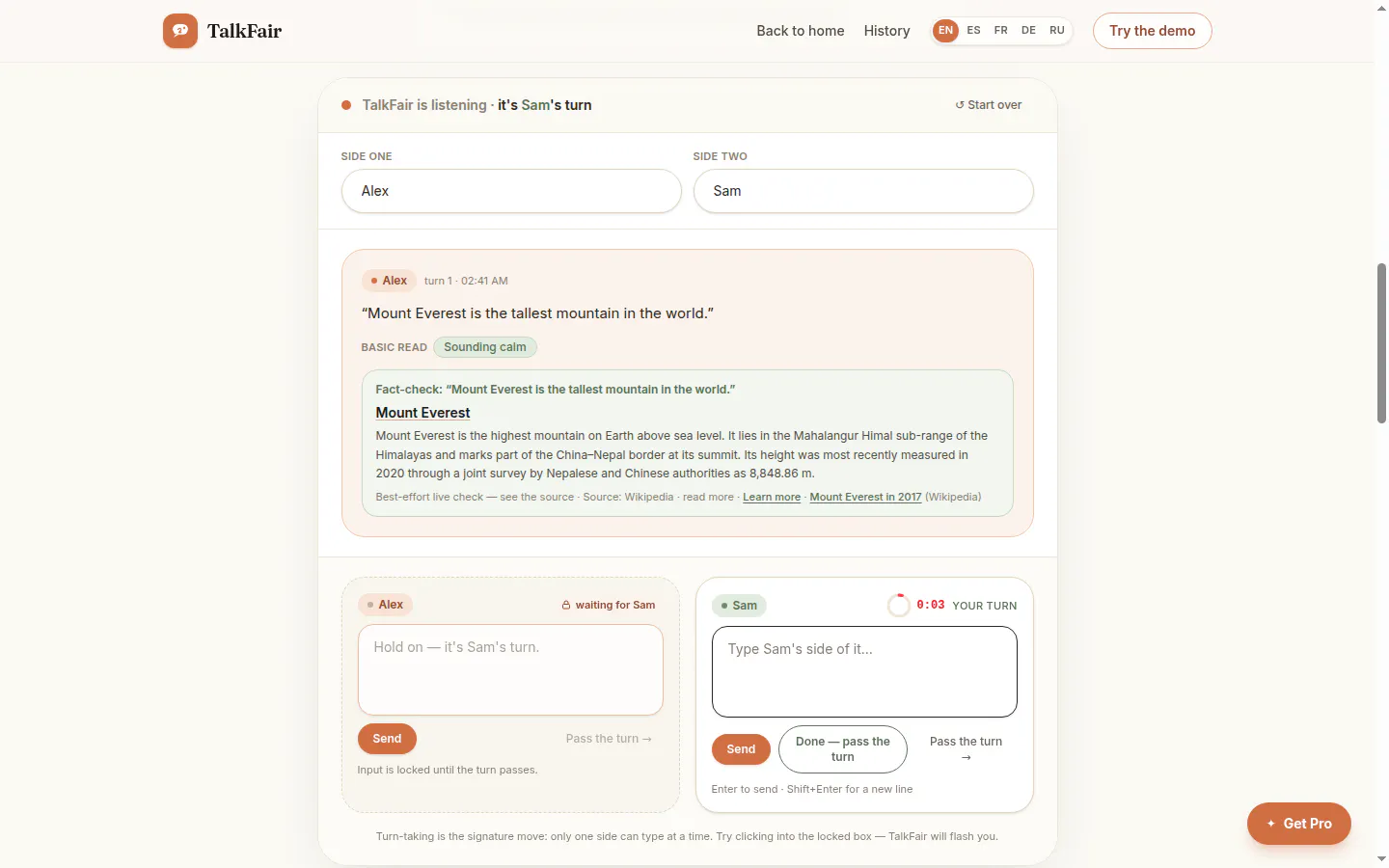Edit the Side One name field Alex

(511, 191)
